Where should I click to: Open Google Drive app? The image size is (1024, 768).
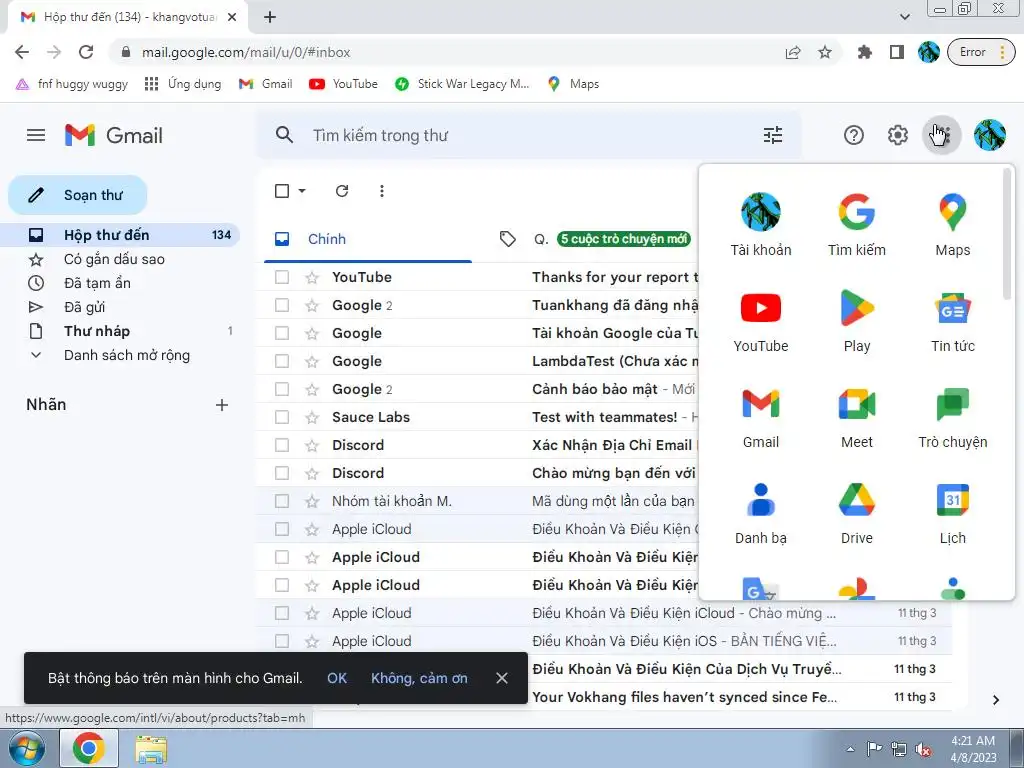(857, 513)
